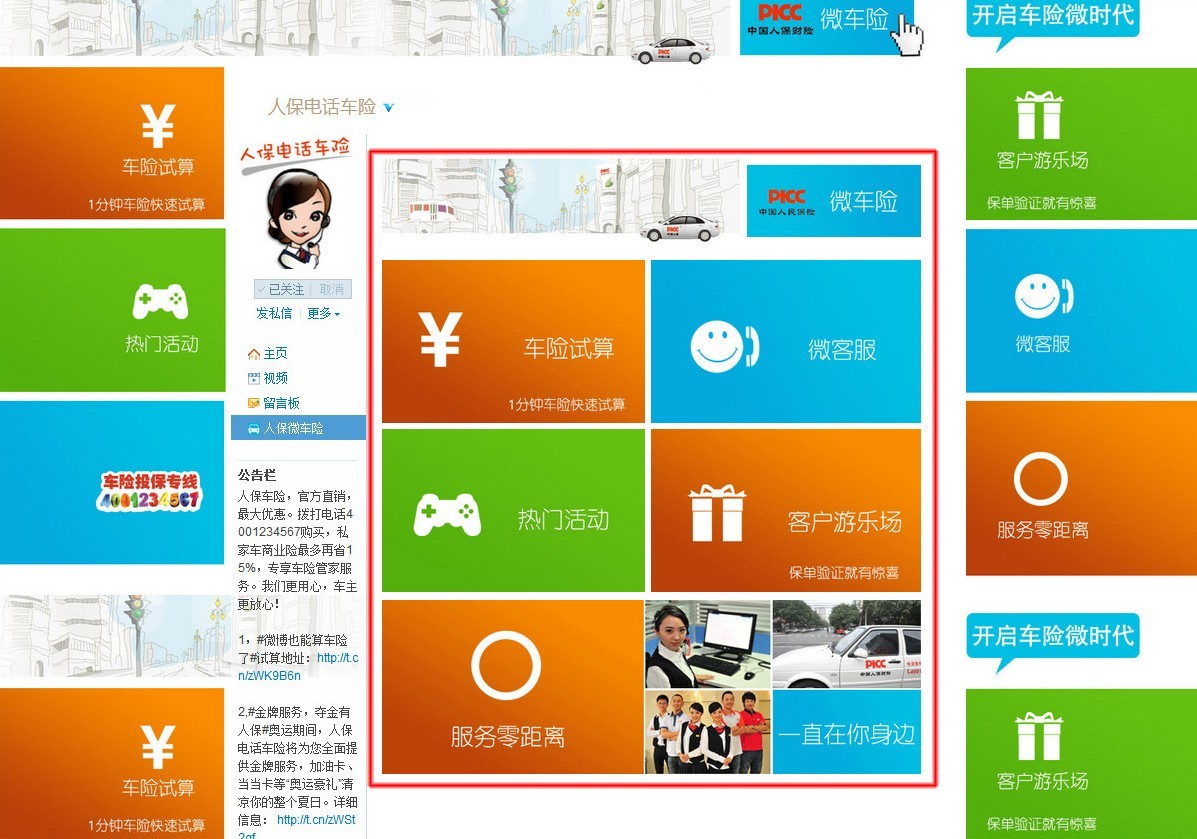Go to the 主页 navigation item

coord(268,353)
